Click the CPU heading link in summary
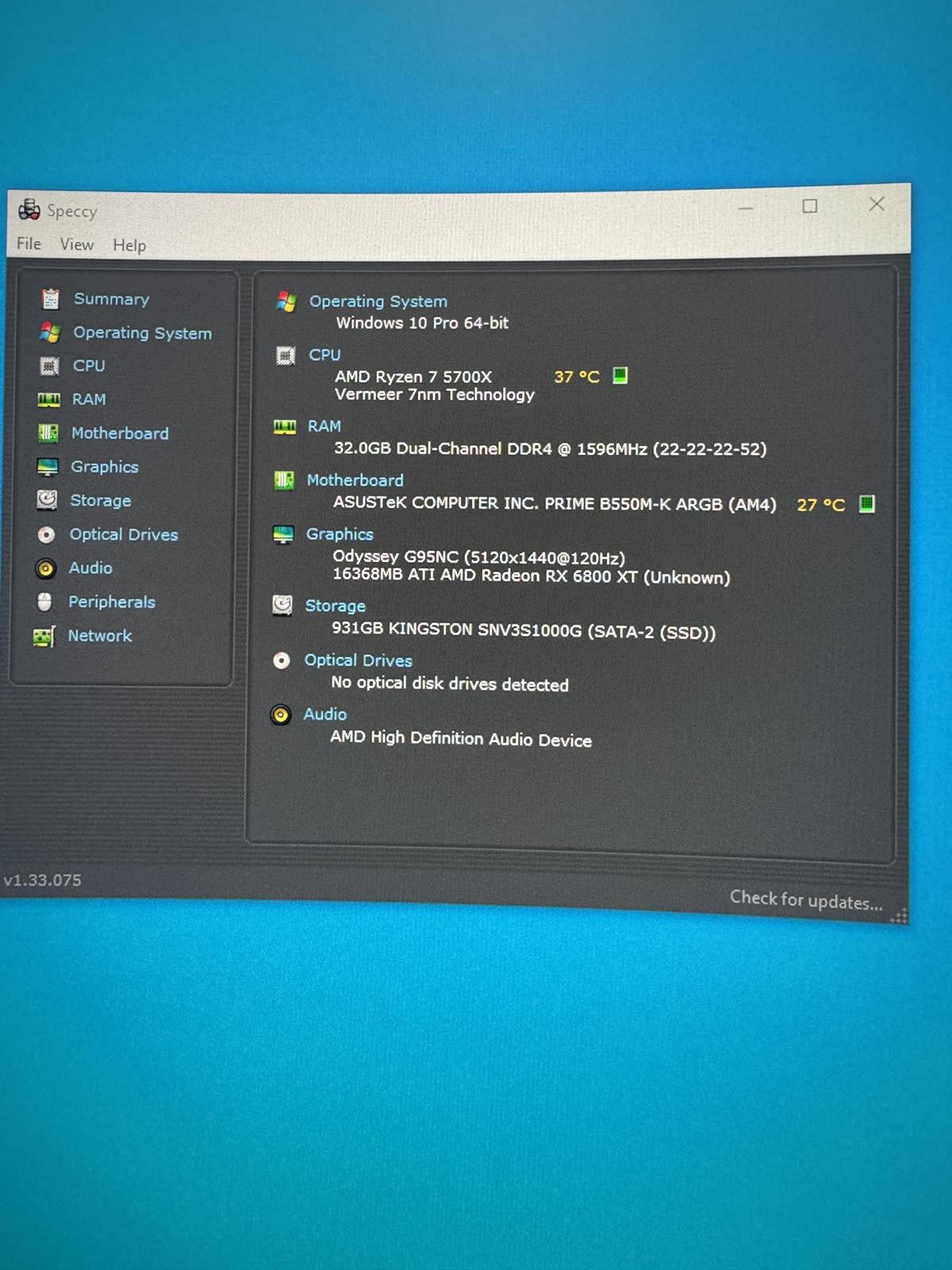 point(324,355)
